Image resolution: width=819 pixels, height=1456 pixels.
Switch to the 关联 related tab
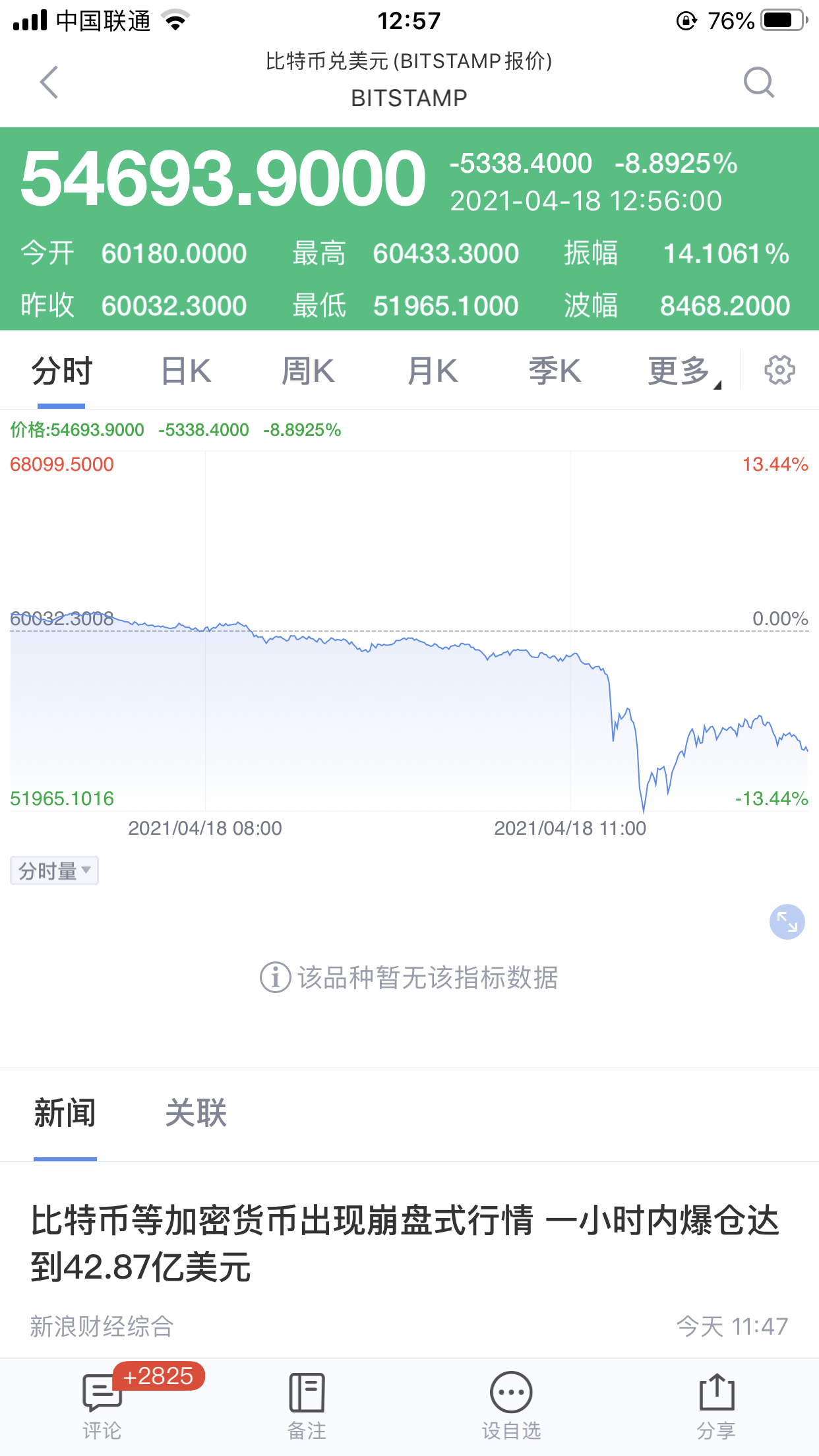196,1113
